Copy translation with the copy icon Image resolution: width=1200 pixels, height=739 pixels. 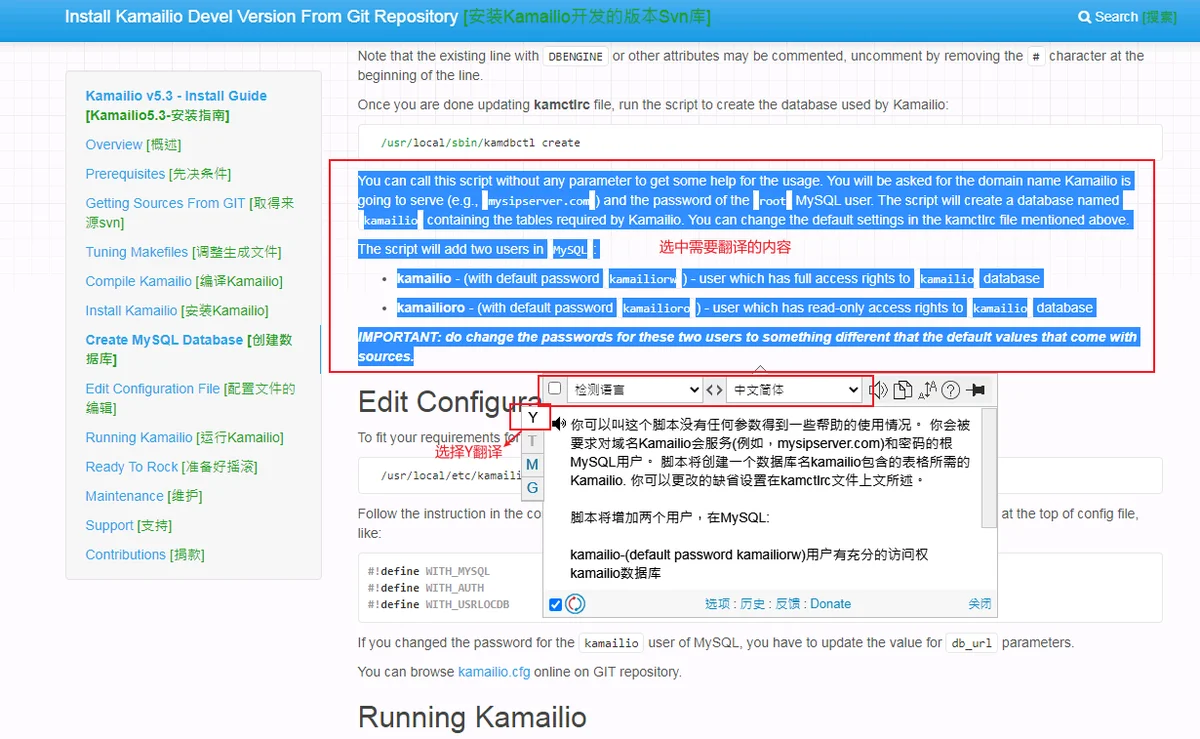click(x=903, y=390)
